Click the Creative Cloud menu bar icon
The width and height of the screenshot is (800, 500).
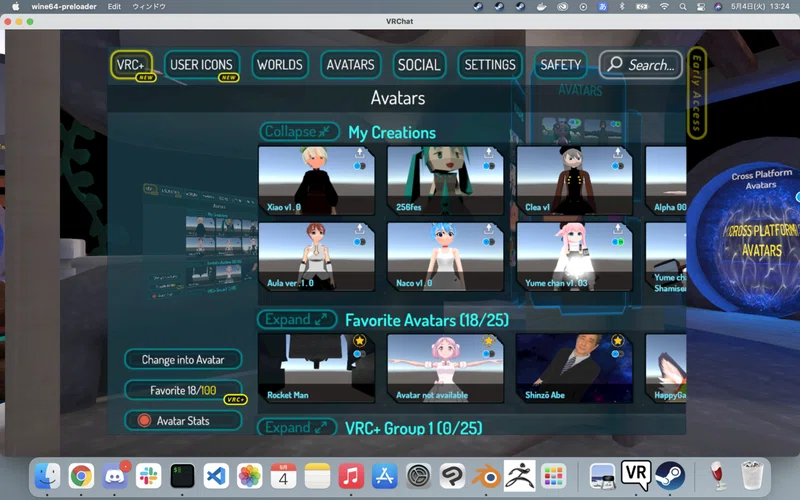(562, 7)
